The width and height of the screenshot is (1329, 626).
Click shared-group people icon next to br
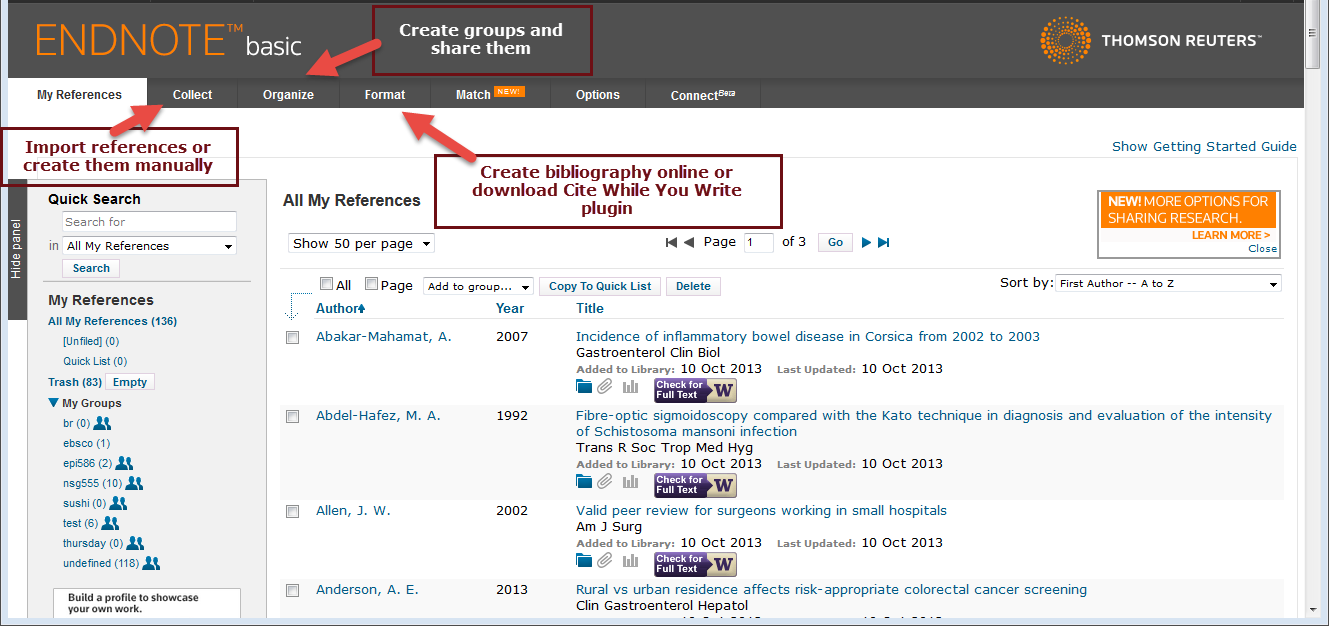[102, 423]
